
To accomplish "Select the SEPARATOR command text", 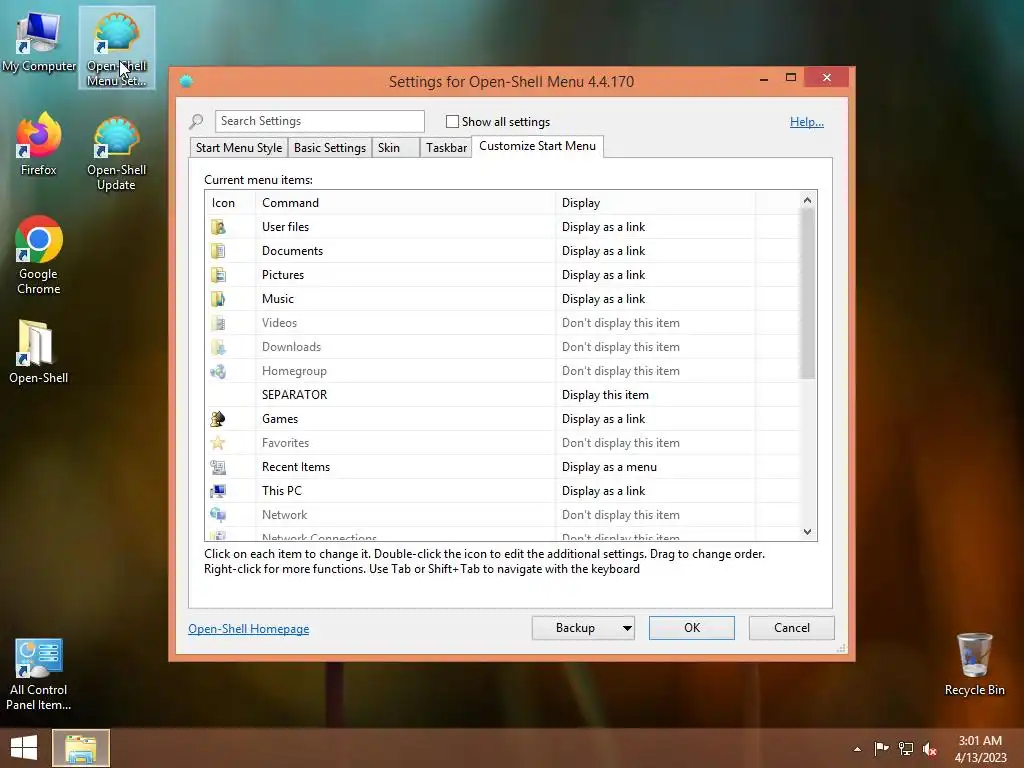I will [295, 395].
